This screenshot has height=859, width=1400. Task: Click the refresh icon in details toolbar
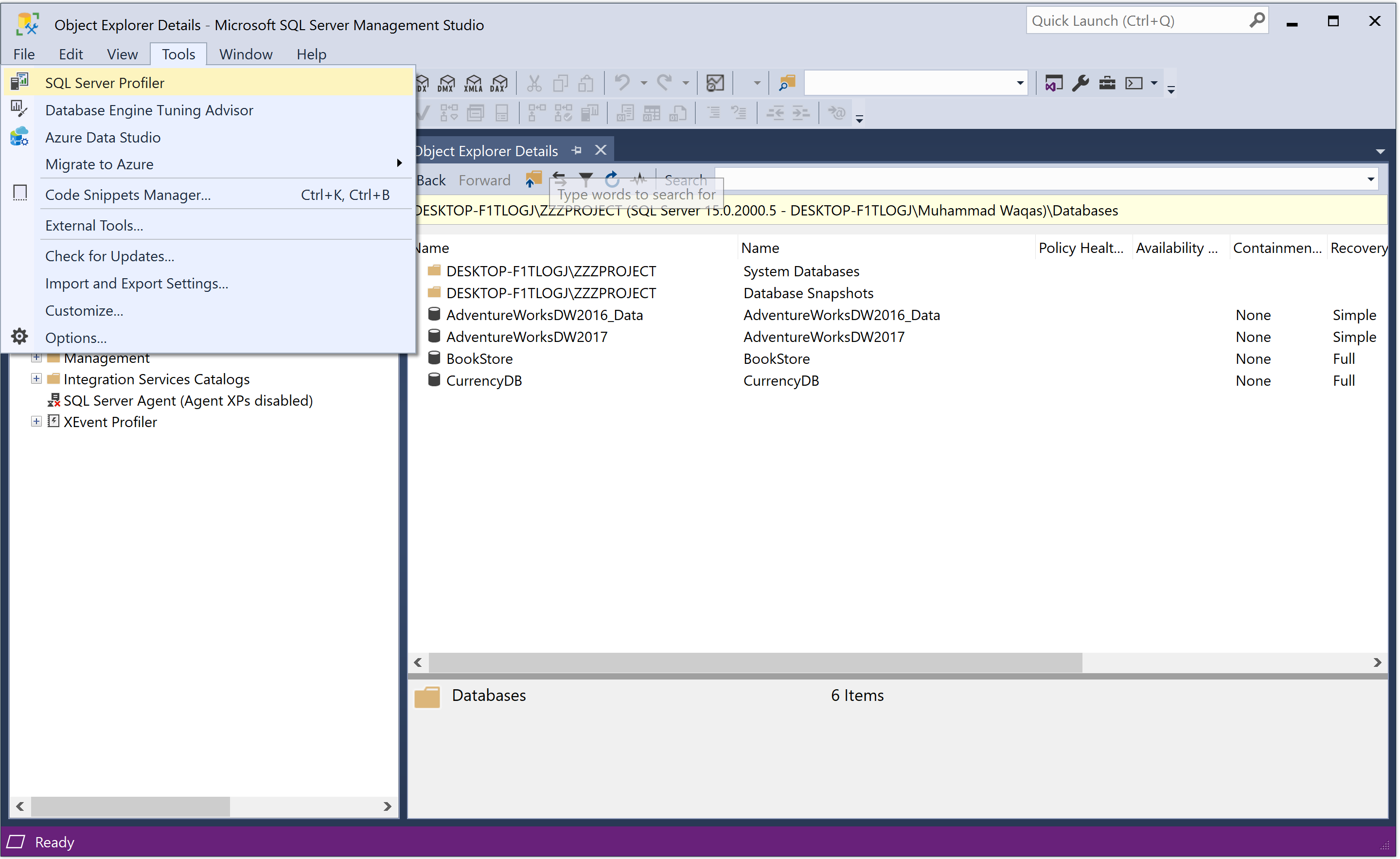point(612,179)
